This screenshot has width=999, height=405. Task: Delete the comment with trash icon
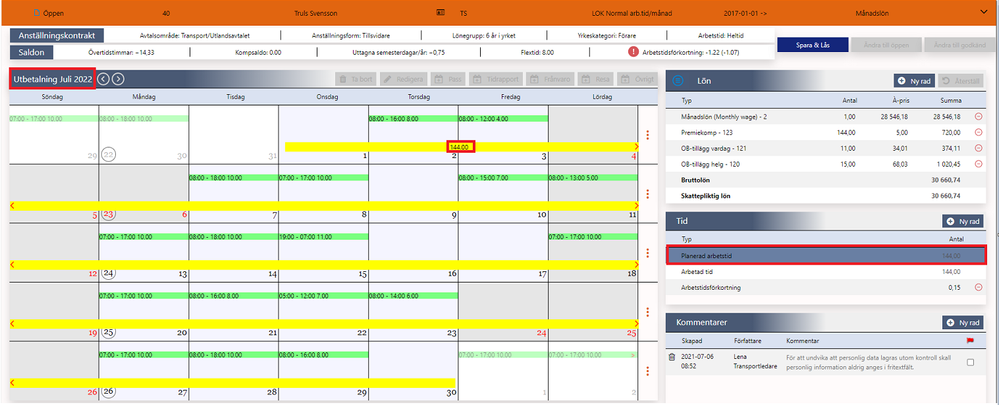point(672,359)
